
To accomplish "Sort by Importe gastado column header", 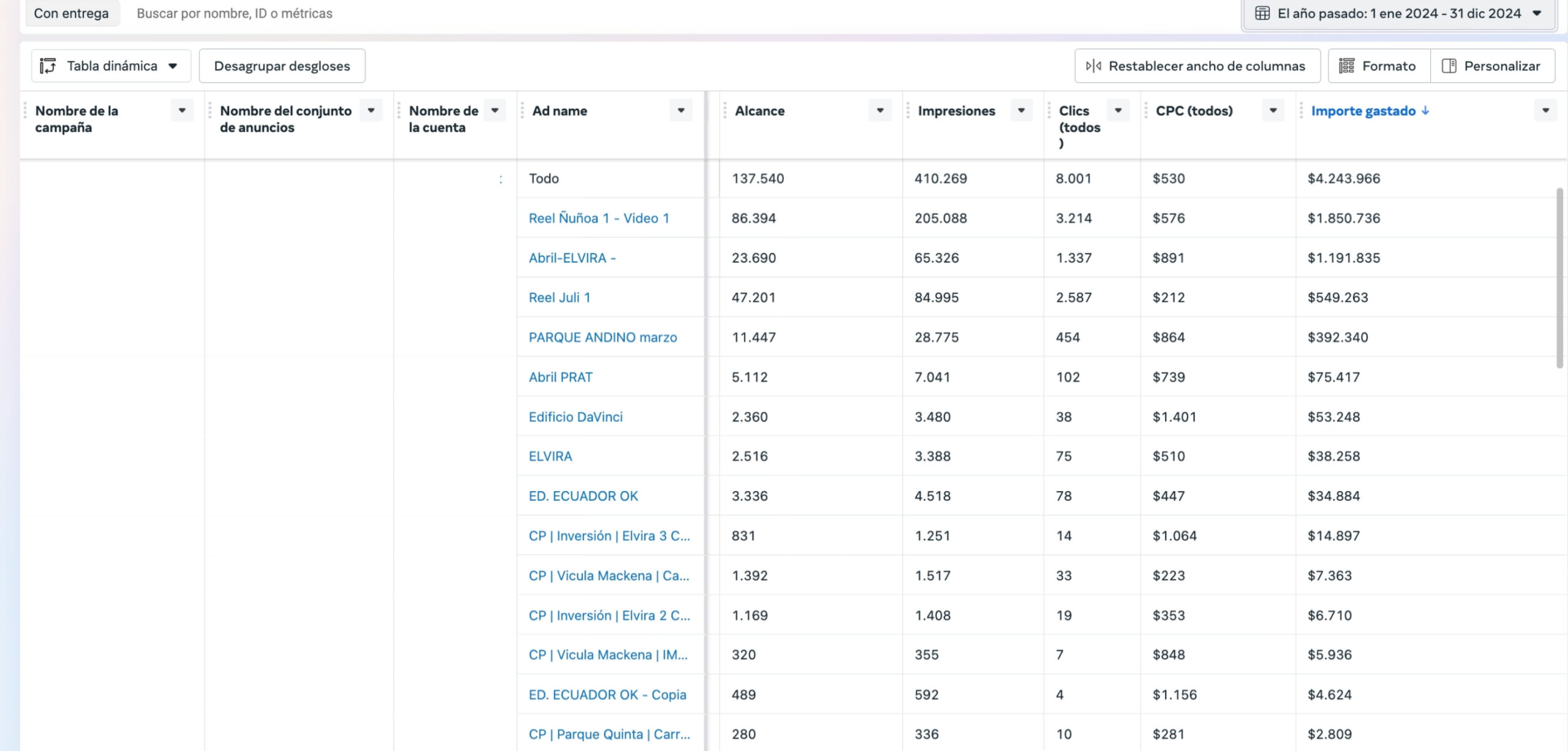I will [1370, 111].
